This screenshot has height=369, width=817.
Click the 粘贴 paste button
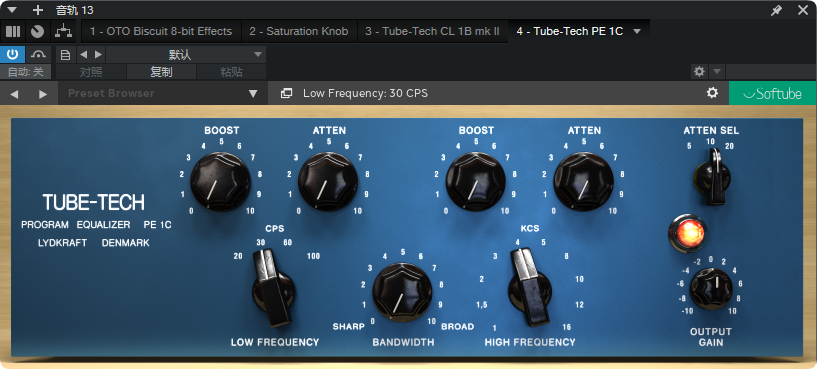coord(231,72)
